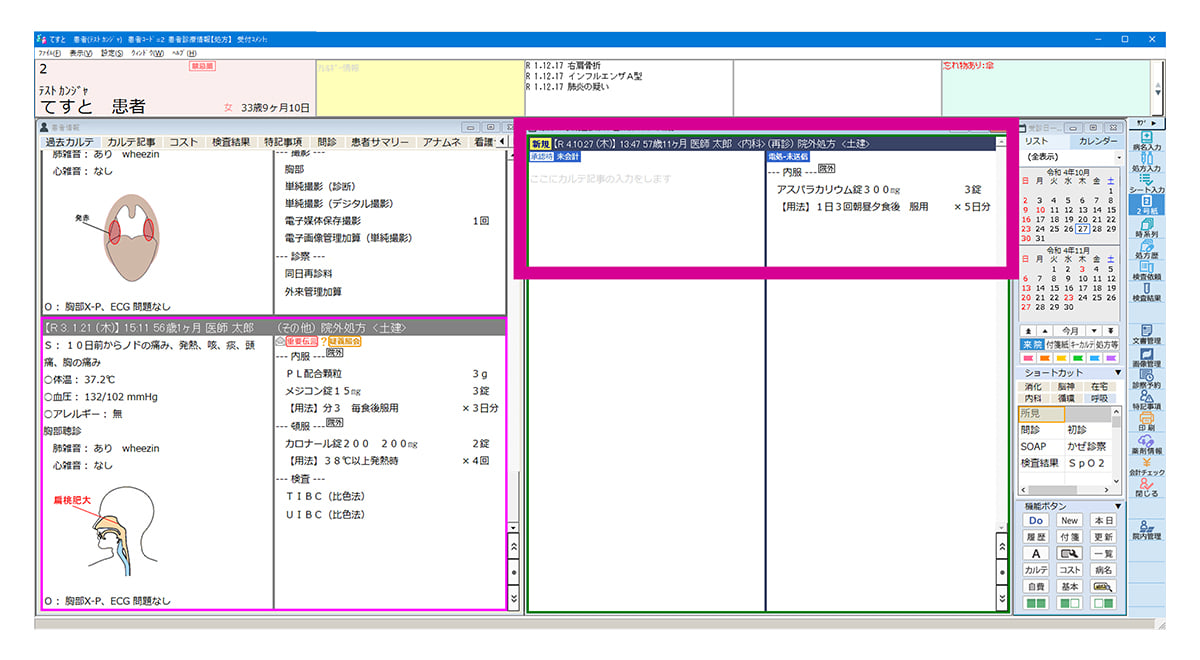Collapse the ショートカット section
Image resolution: width=1200 pixels, height=660 pixels.
tap(1118, 373)
